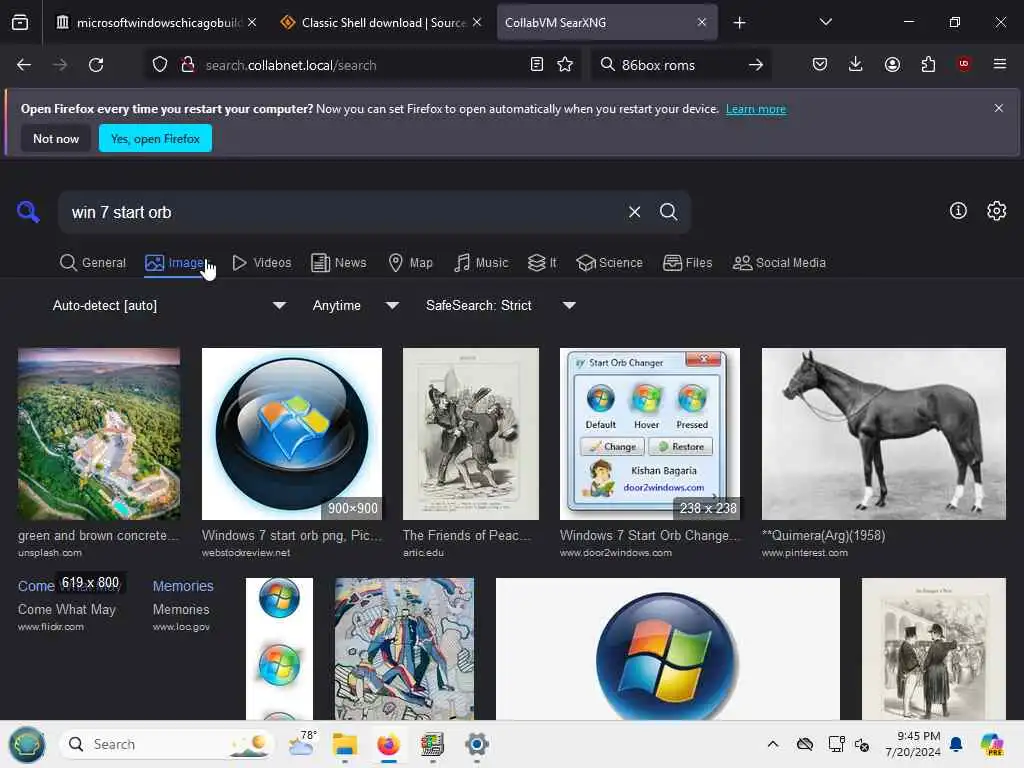Image resolution: width=1024 pixels, height=768 pixels.
Task: Click the taskbar Search box
Action: tap(167, 744)
